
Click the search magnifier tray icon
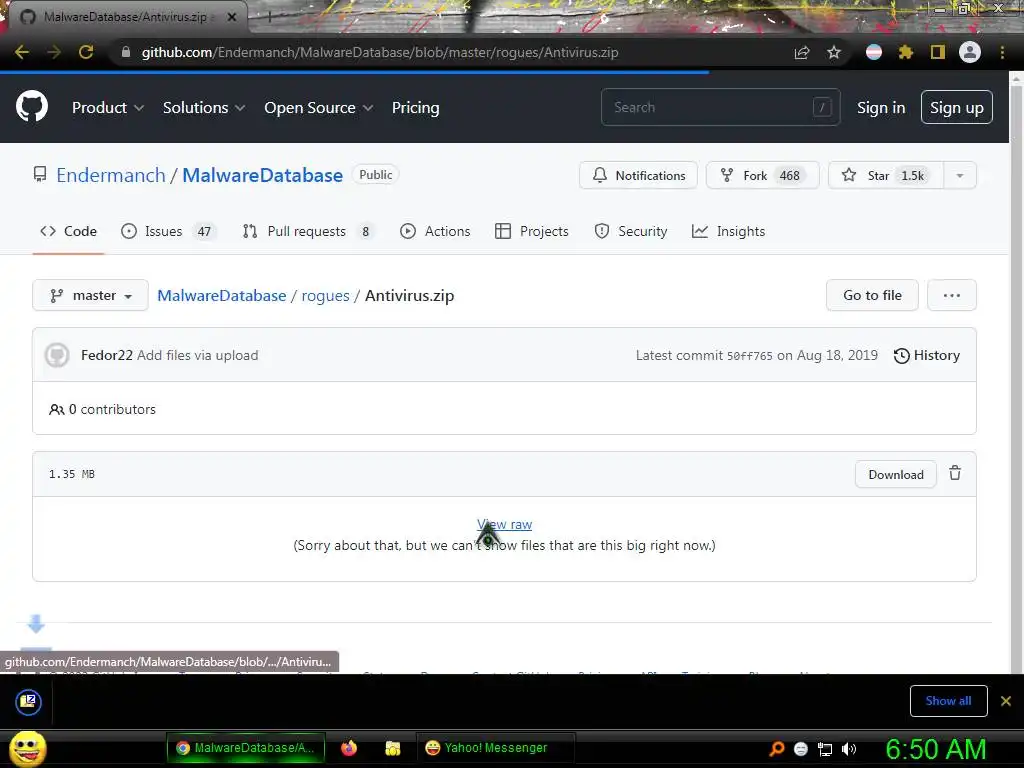coord(776,749)
